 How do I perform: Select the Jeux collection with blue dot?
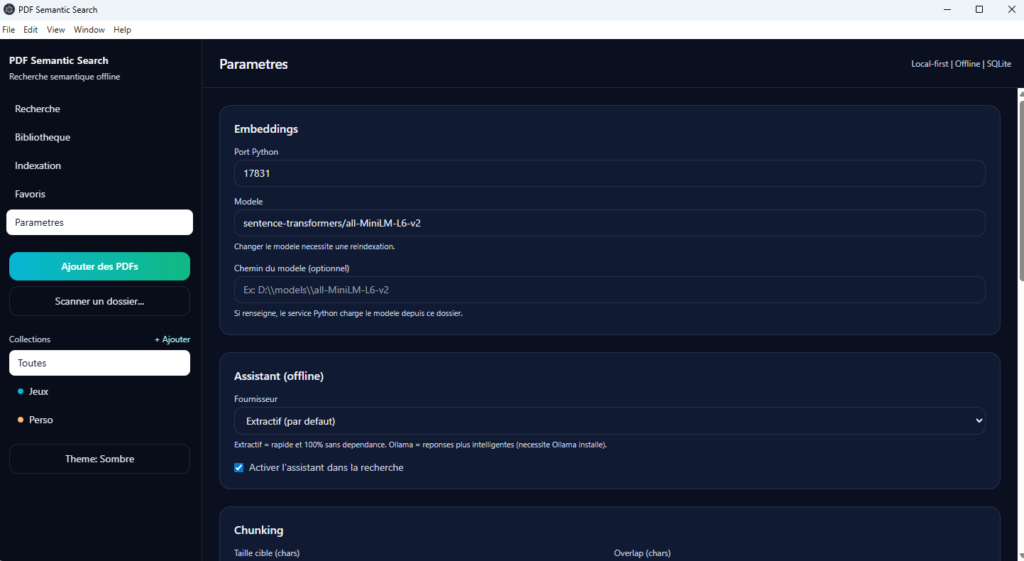point(39,392)
